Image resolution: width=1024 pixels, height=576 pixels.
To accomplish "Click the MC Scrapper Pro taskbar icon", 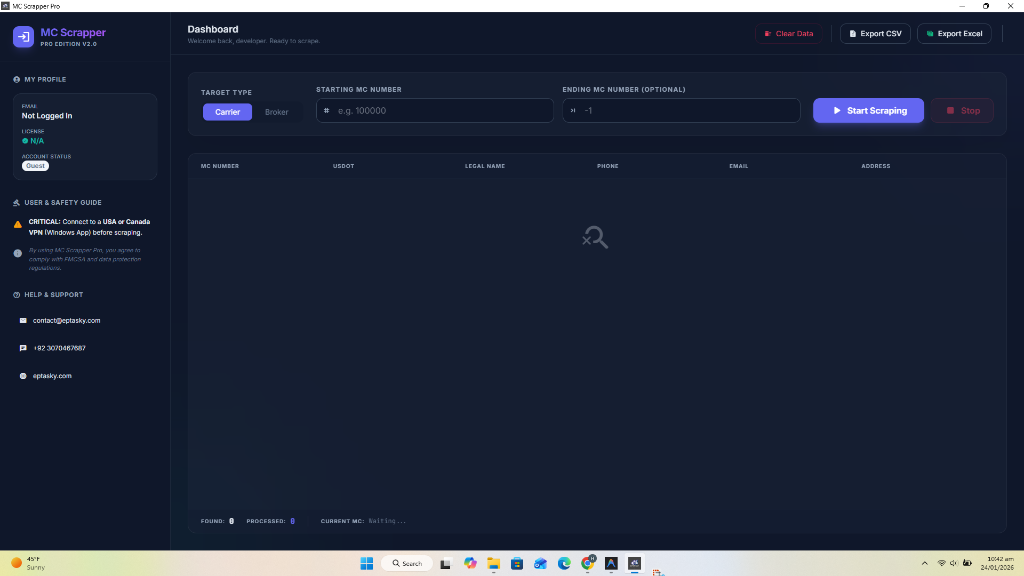I will 635,563.
